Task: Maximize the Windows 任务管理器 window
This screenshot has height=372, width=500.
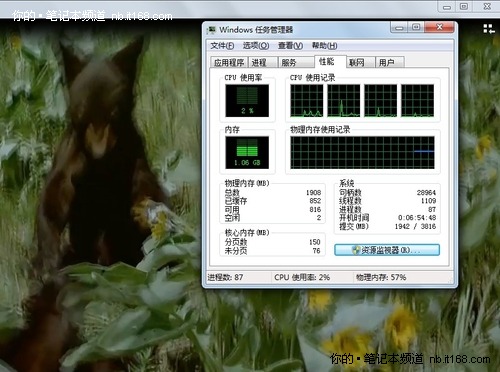Action: click(x=416, y=27)
